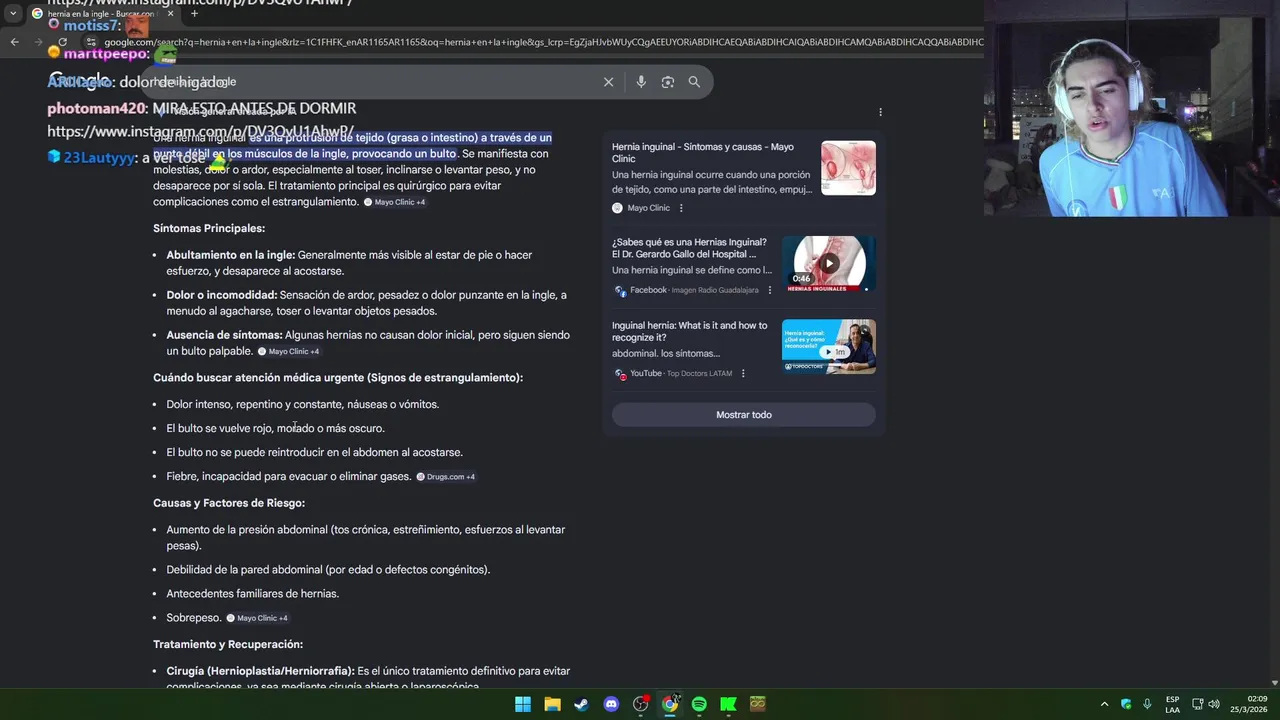Reload the page with the refresh button
Viewport: 1280px width, 720px height.
point(62,42)
